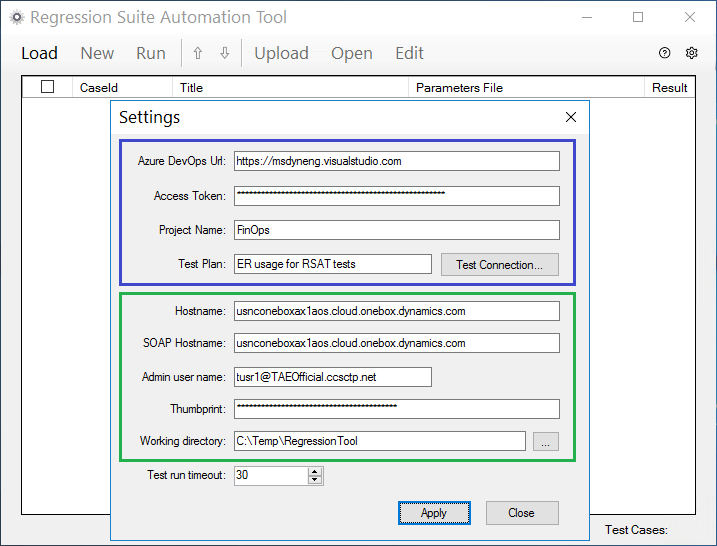Image resolution: width=717 pixels, height=546 pixels.
Task: Decrease Test run timeout with down arrow
Action: tap(315, 480)
